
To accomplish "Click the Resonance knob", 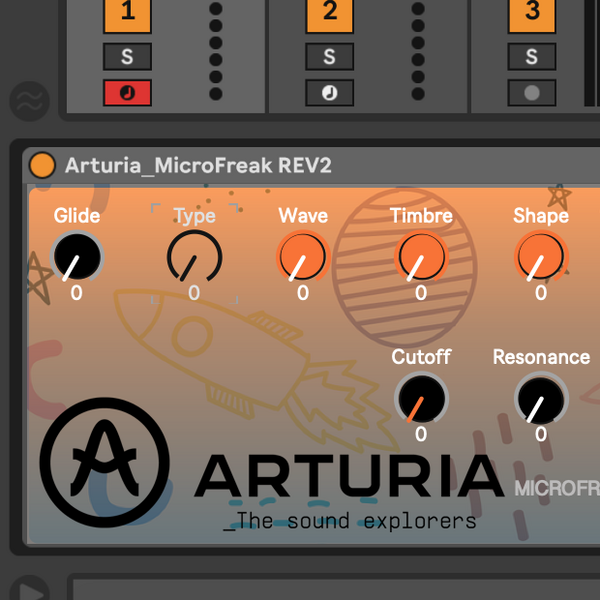I will click(x=541, y=398).
